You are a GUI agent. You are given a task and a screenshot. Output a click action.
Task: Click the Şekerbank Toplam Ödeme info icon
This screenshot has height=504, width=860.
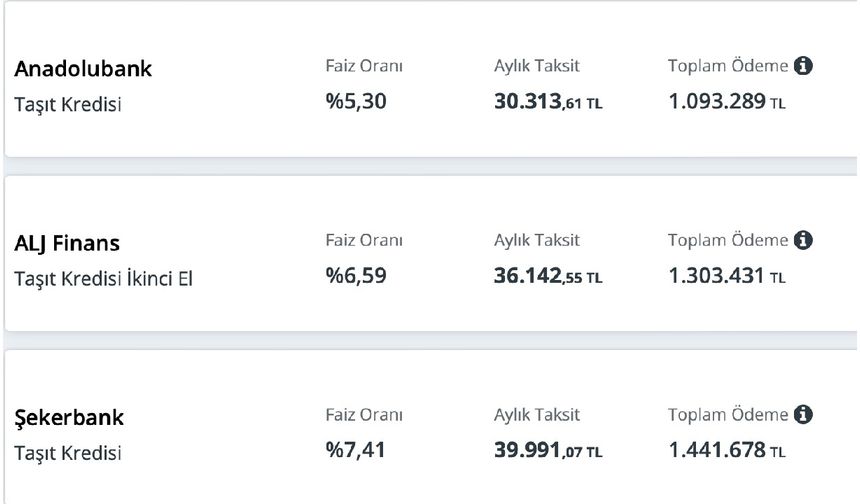click(x=803, y=415)
